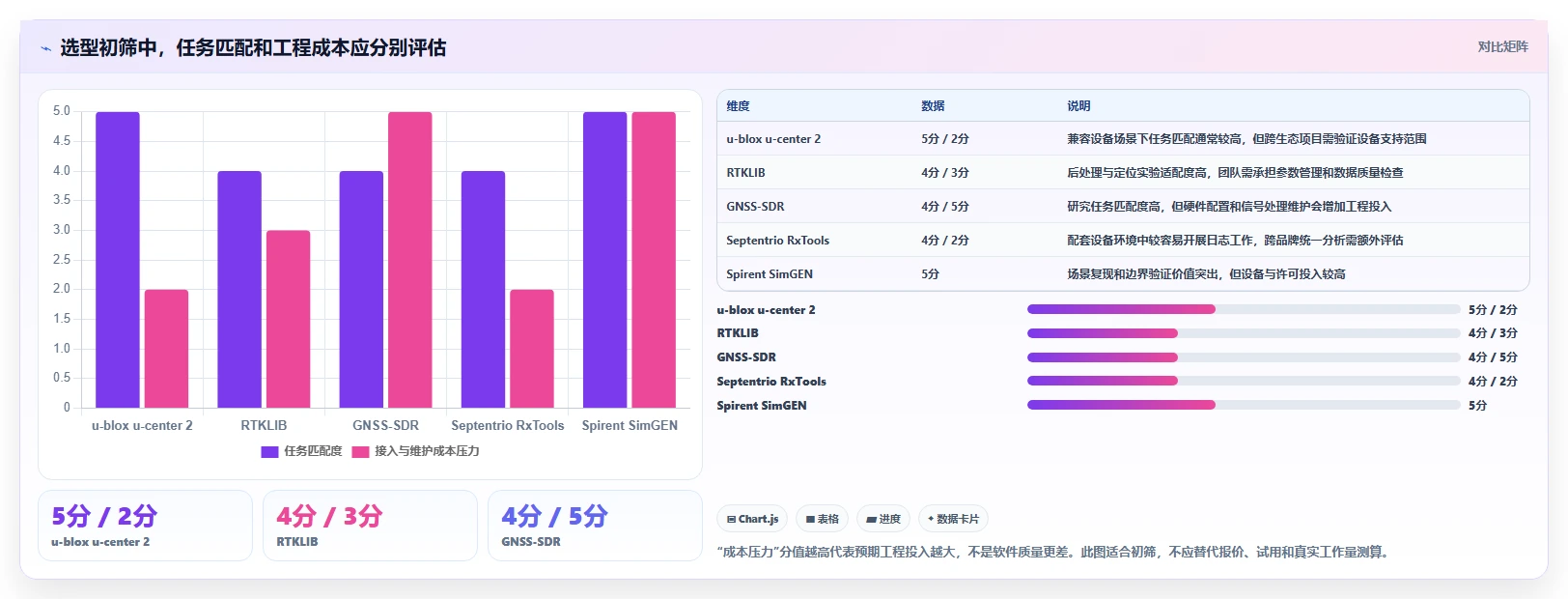Click the pink bar for u-blox u-center 2

pyautogui.click(x=167, y=349)
